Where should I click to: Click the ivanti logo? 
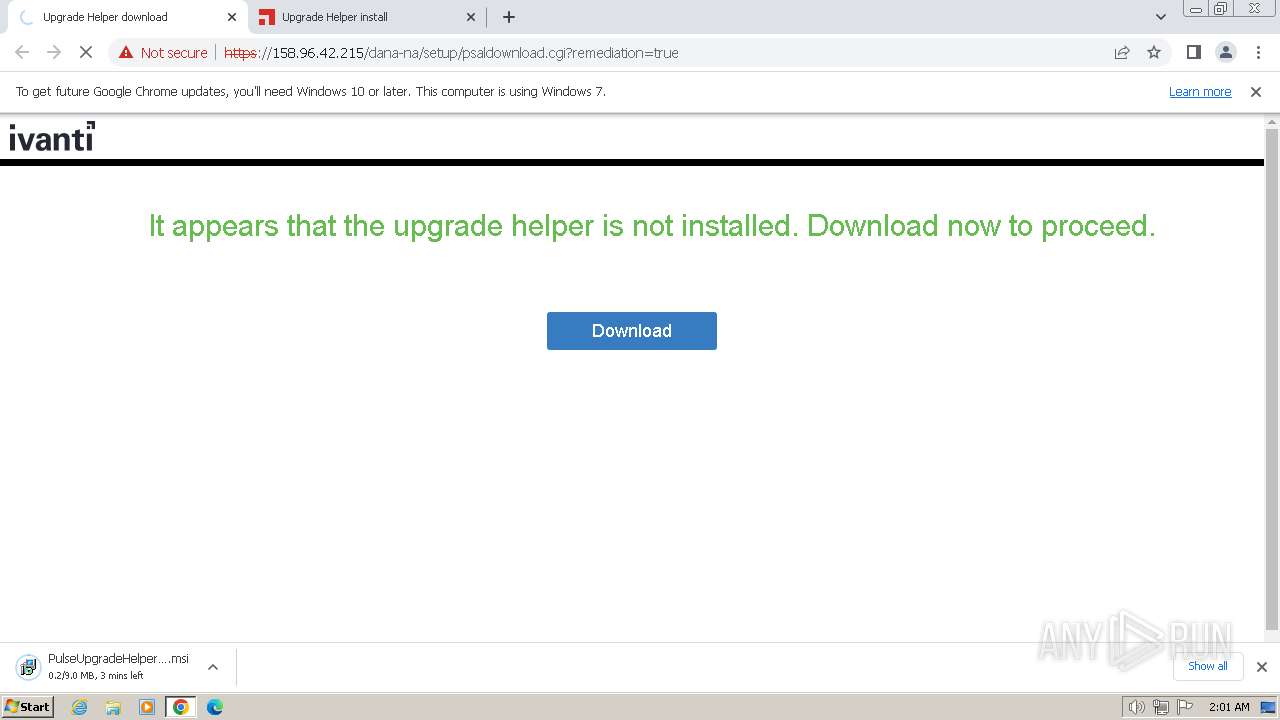pyautogui.click(x=52, y=137)
